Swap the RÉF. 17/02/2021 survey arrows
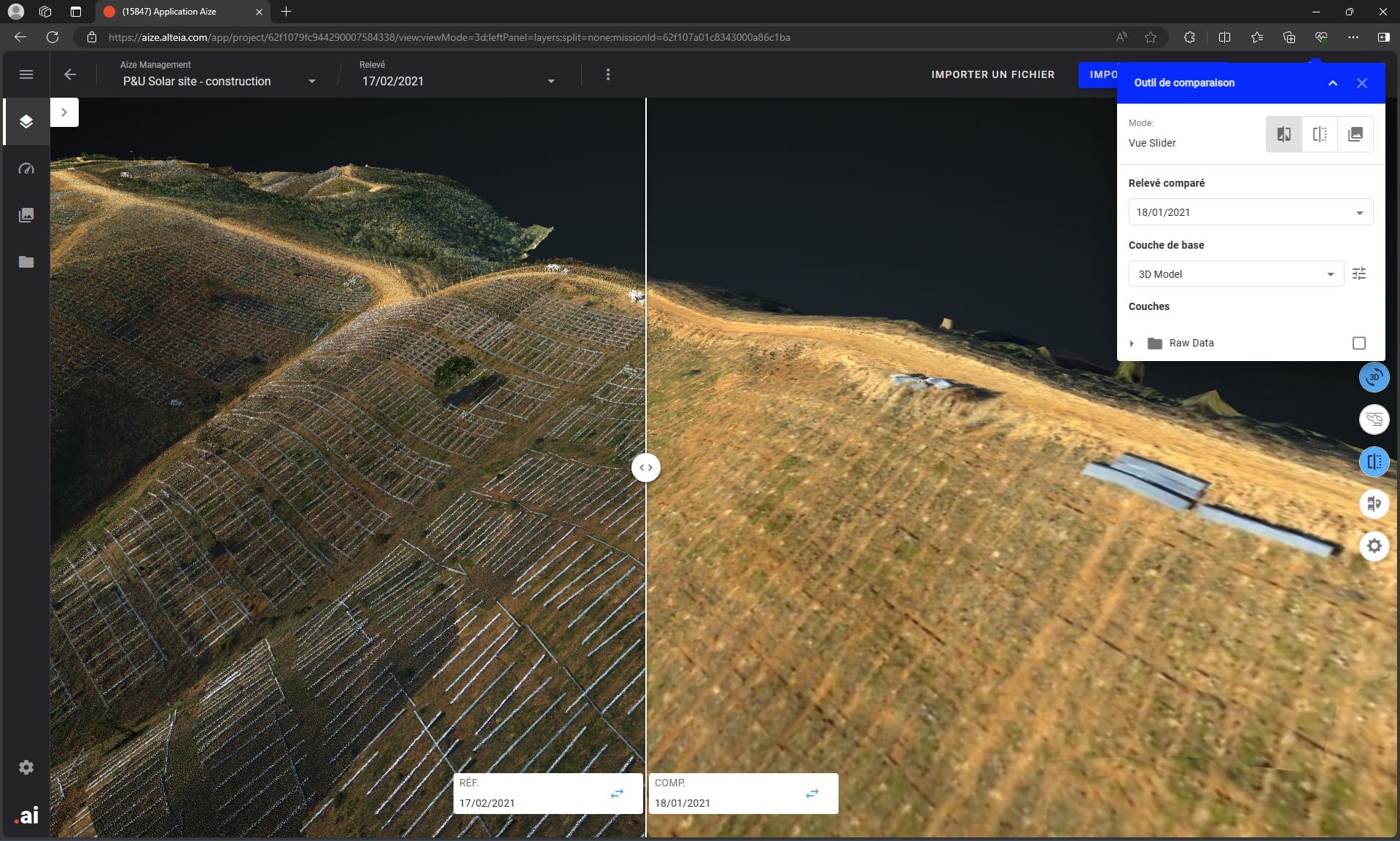 (618, 794)
